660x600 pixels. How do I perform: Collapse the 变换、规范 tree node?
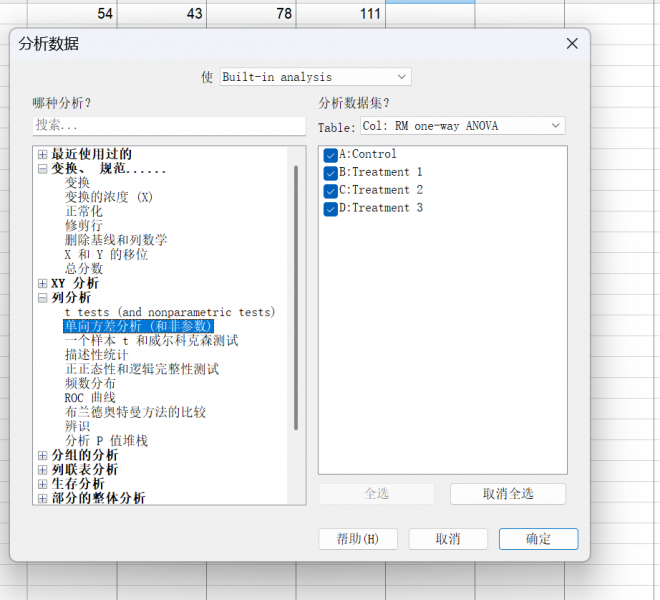[x=42, y=169]
